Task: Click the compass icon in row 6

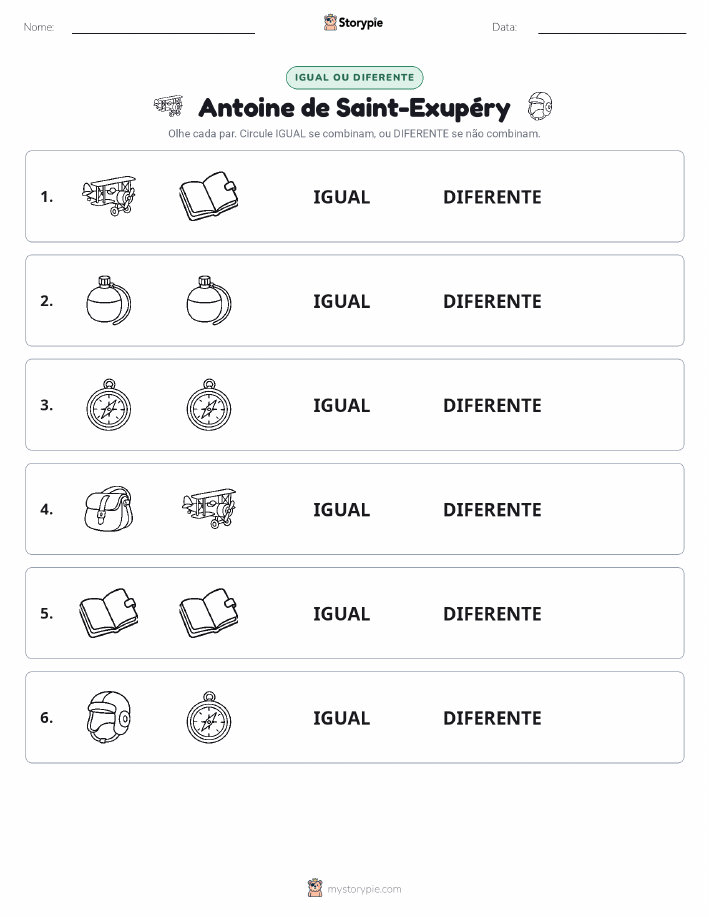Action: coord(209,717)
